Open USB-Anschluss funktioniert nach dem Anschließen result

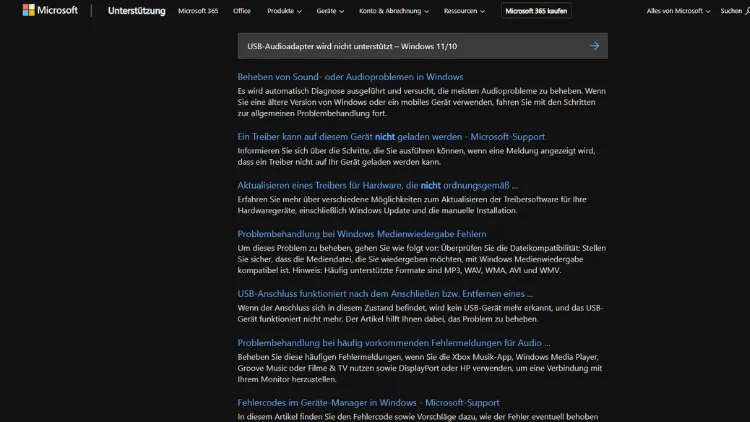[x=385, y=294]
